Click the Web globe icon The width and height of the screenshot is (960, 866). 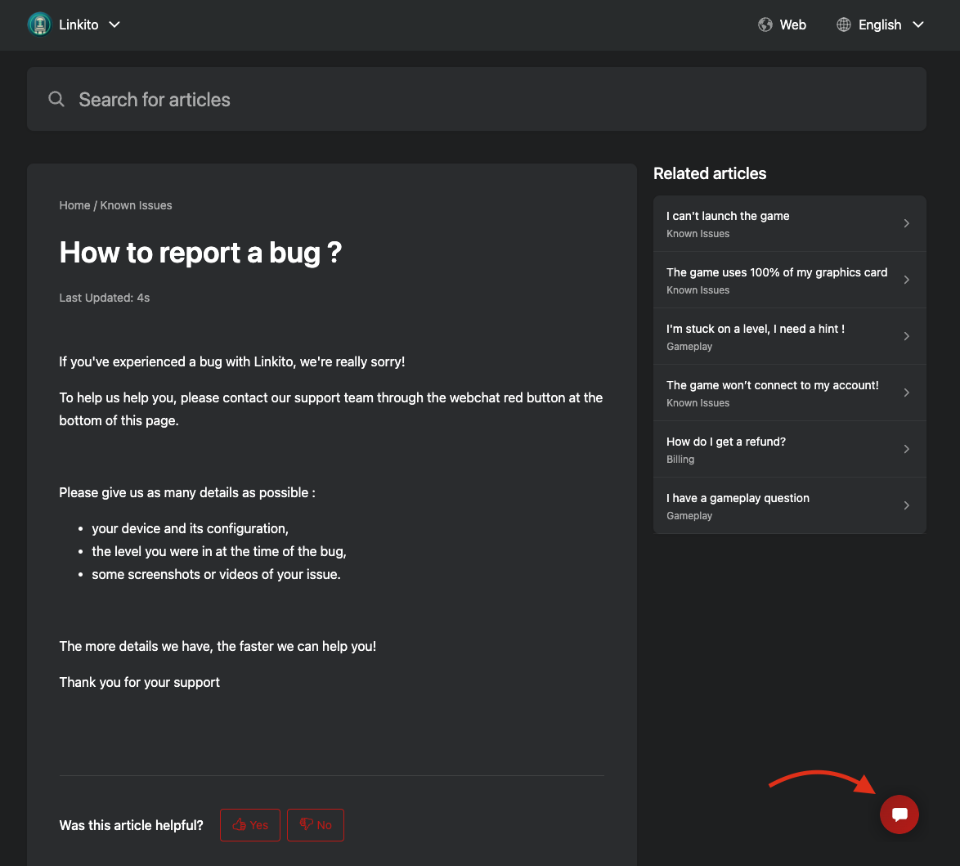click(765, 24)
